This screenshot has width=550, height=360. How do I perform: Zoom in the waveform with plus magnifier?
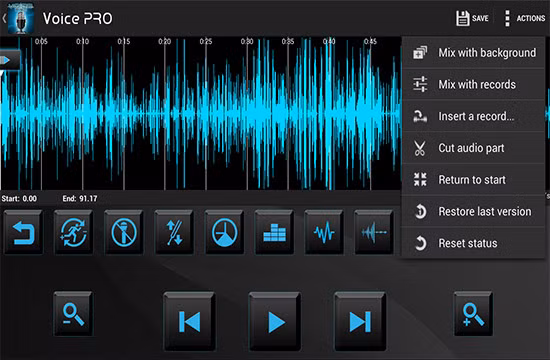click(473, 314)
